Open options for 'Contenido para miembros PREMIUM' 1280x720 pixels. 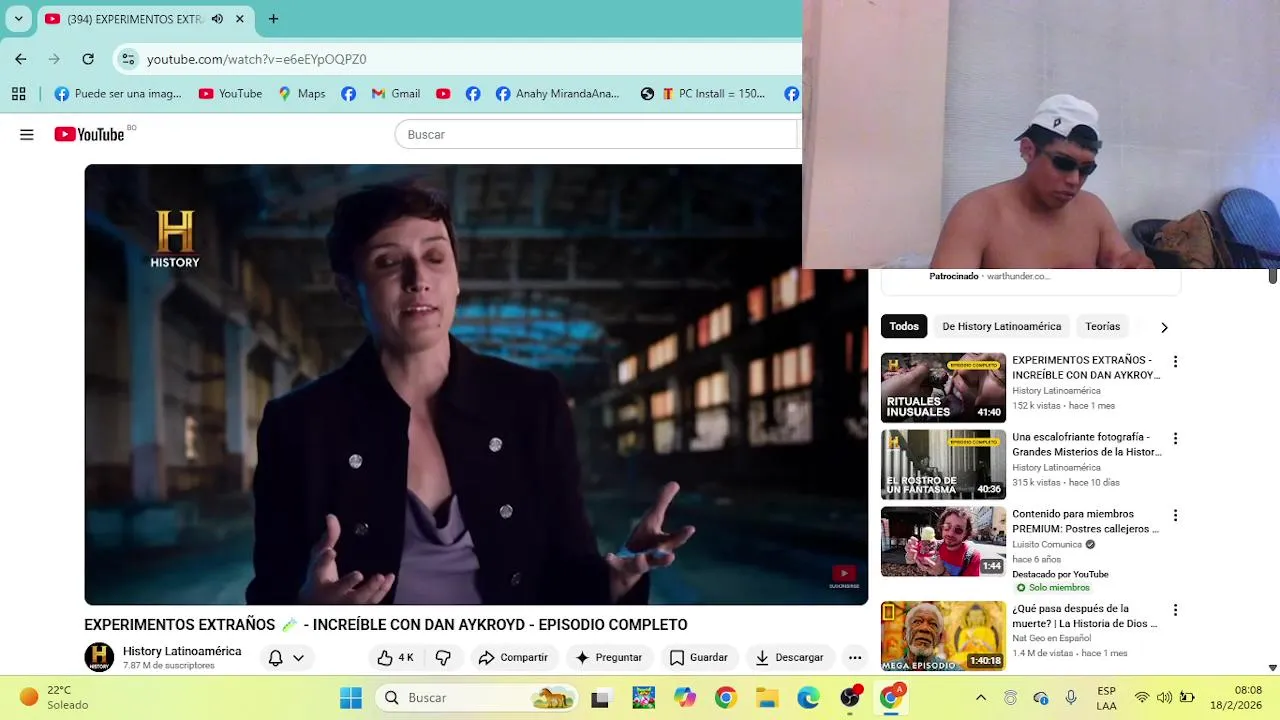pos(1175,516)
